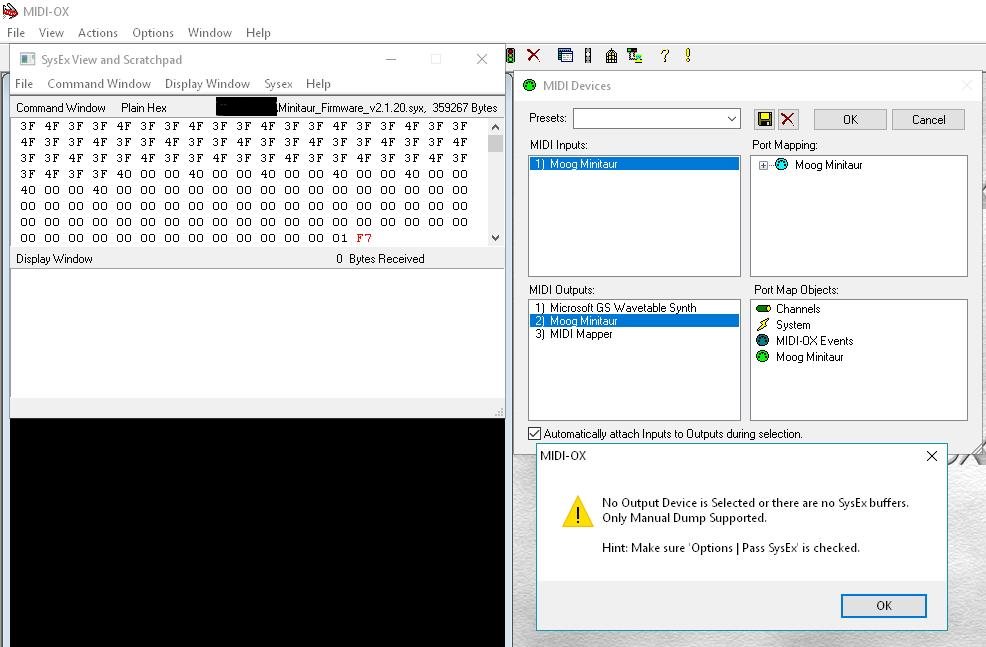Screen dimensions: 986x647
Task: Select the Channels port map object
Action: point(797,309)
